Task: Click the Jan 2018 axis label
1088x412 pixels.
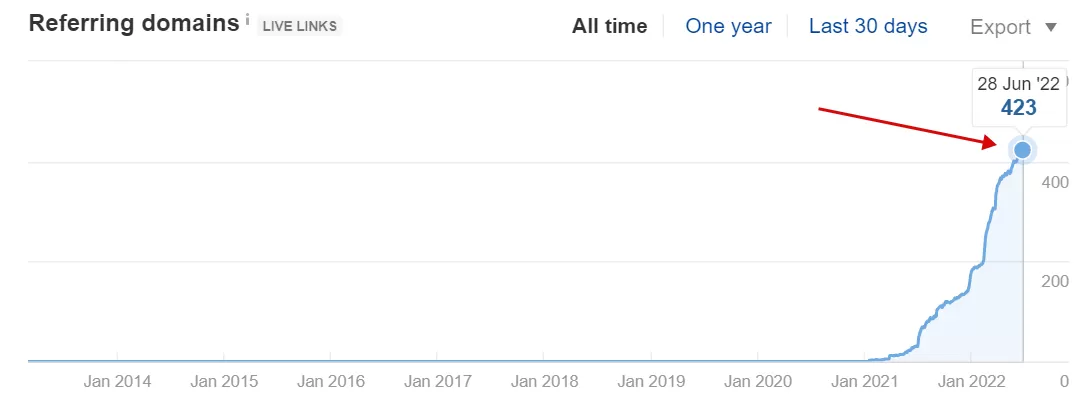Action: pos(544,381)
